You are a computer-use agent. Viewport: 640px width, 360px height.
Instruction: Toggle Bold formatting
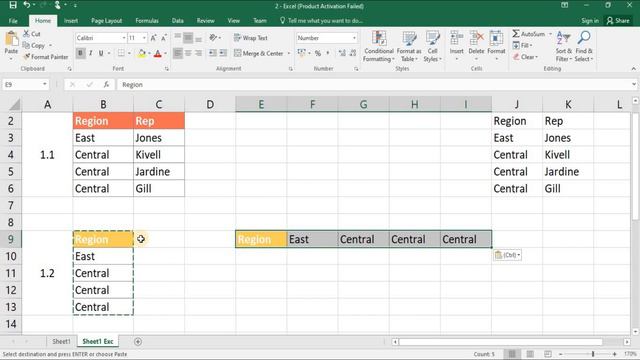point(80,53)
